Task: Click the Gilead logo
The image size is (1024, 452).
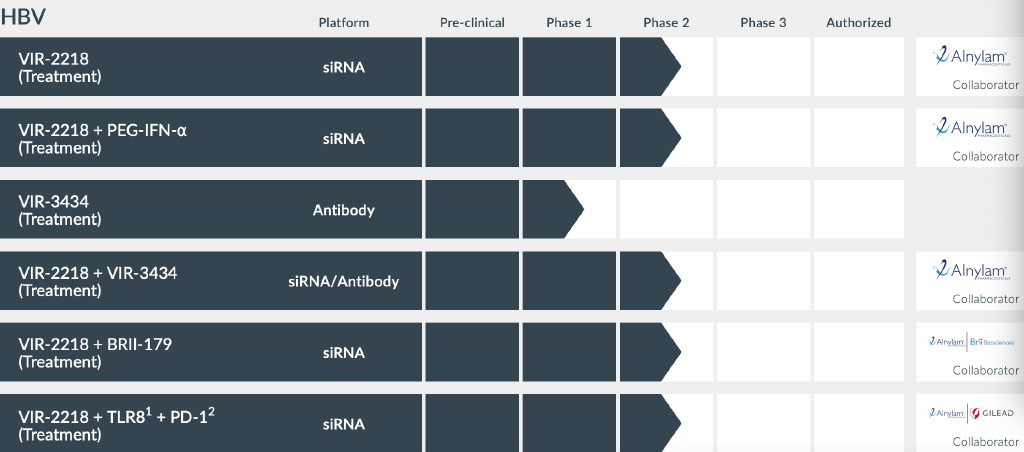Action: pyautogui.click(x=994, y=413)
